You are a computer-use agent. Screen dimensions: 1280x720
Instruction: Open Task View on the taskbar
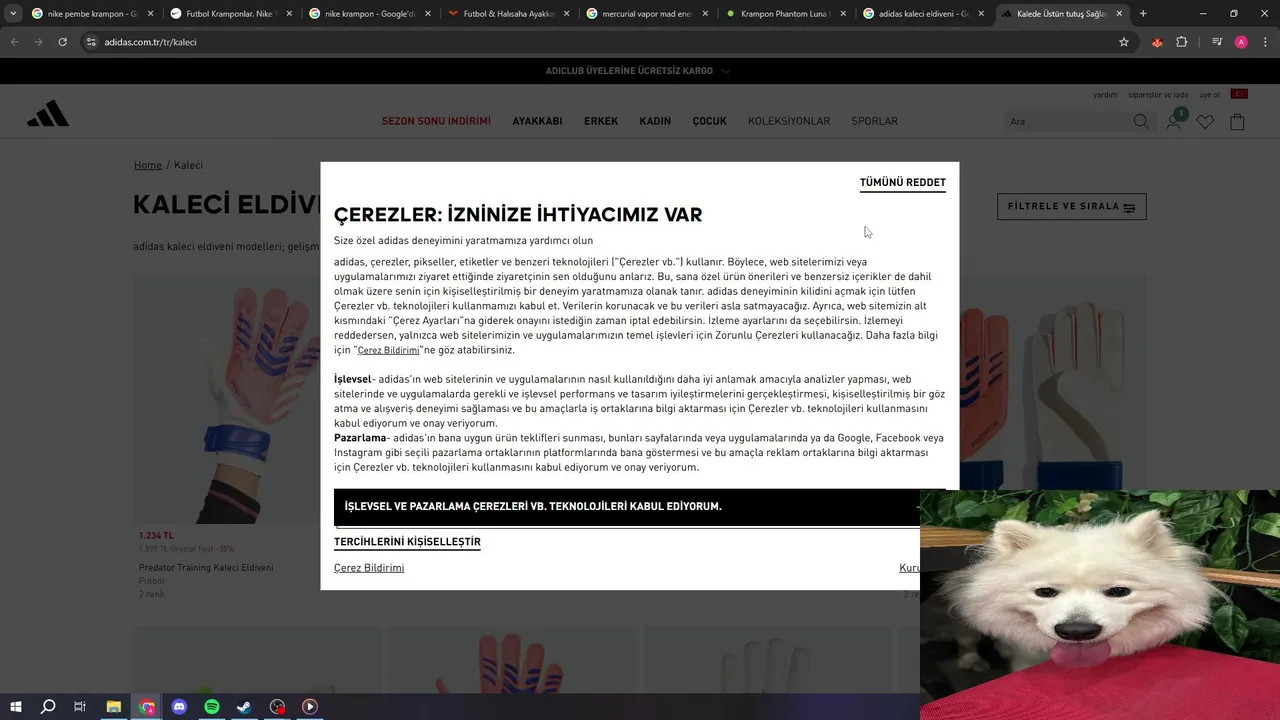pos(80,706)
